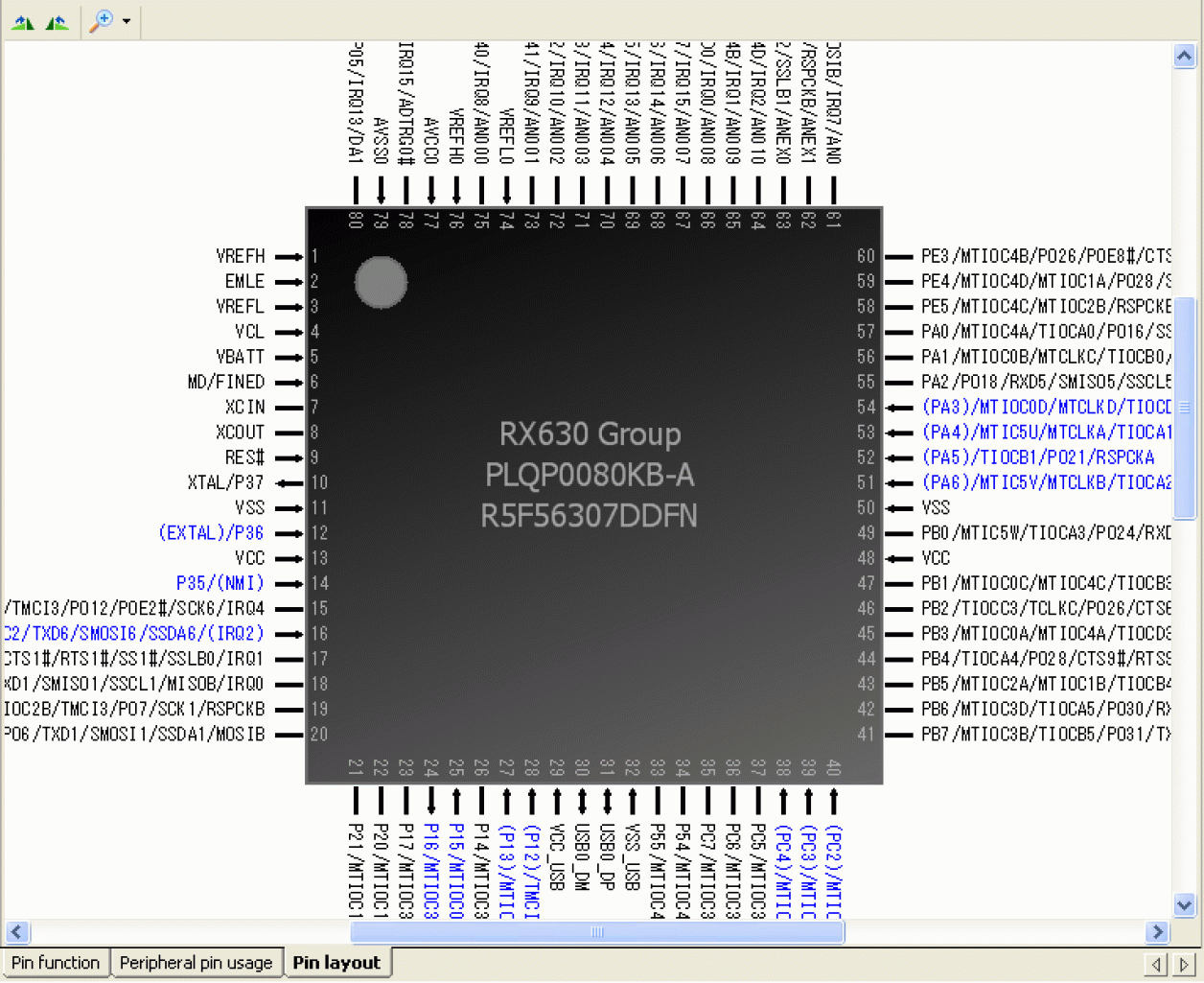The height and width of the screenshot is (983, 1204).
Task: Click the RES# label for pin 9
Action: point(245,457)
